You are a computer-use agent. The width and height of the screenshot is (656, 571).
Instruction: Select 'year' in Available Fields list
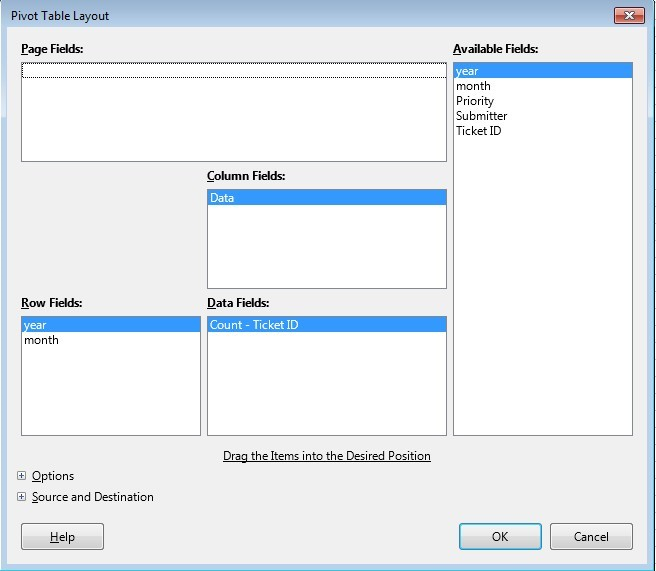click(543, 71)
